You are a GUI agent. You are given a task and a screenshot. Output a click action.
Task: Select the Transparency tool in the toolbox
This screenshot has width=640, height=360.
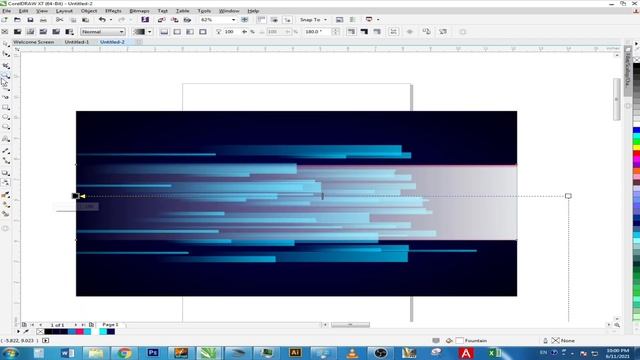(6, 183)
